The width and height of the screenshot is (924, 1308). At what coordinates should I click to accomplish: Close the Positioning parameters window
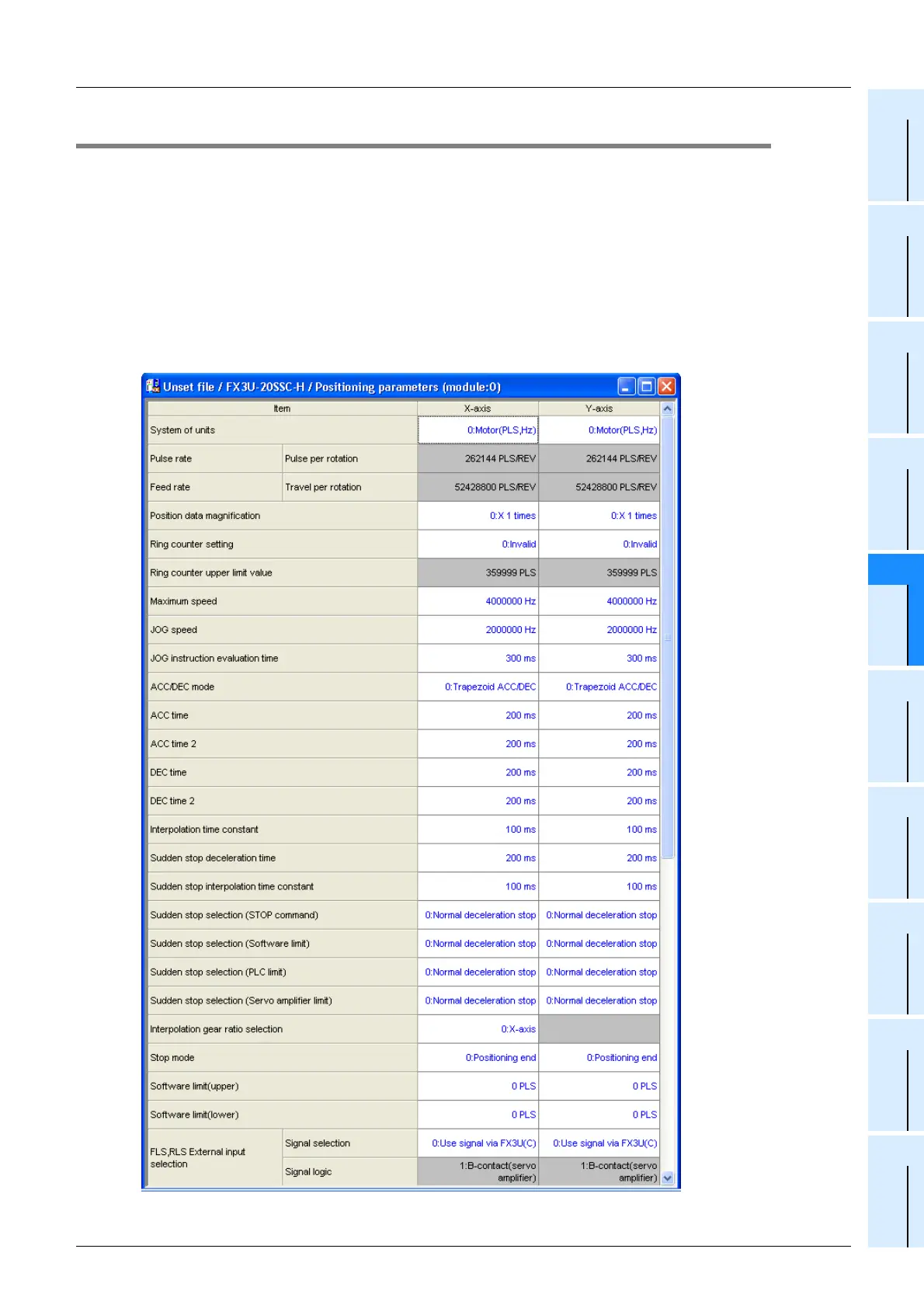(666, 386)
